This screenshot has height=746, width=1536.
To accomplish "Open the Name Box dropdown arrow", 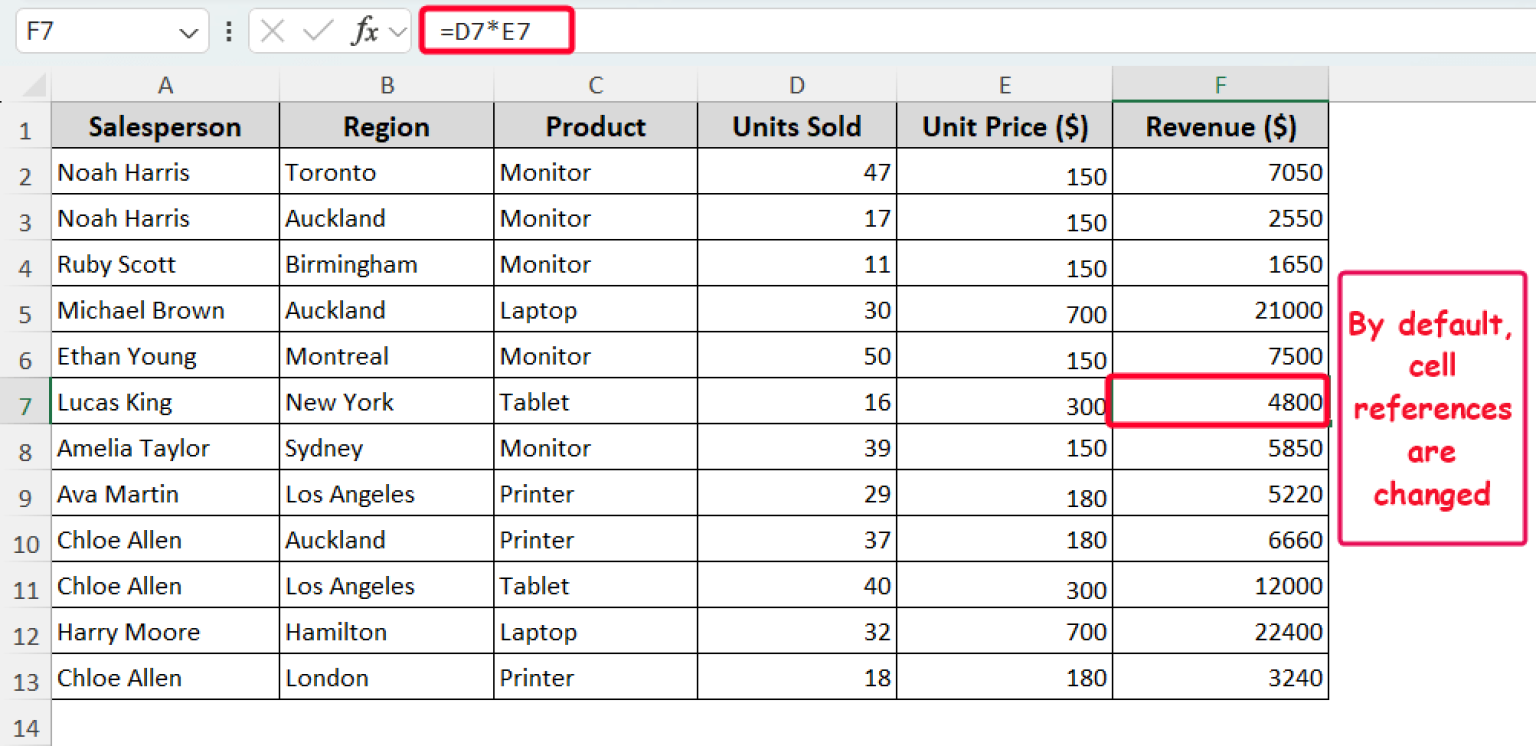I will 190,30.
